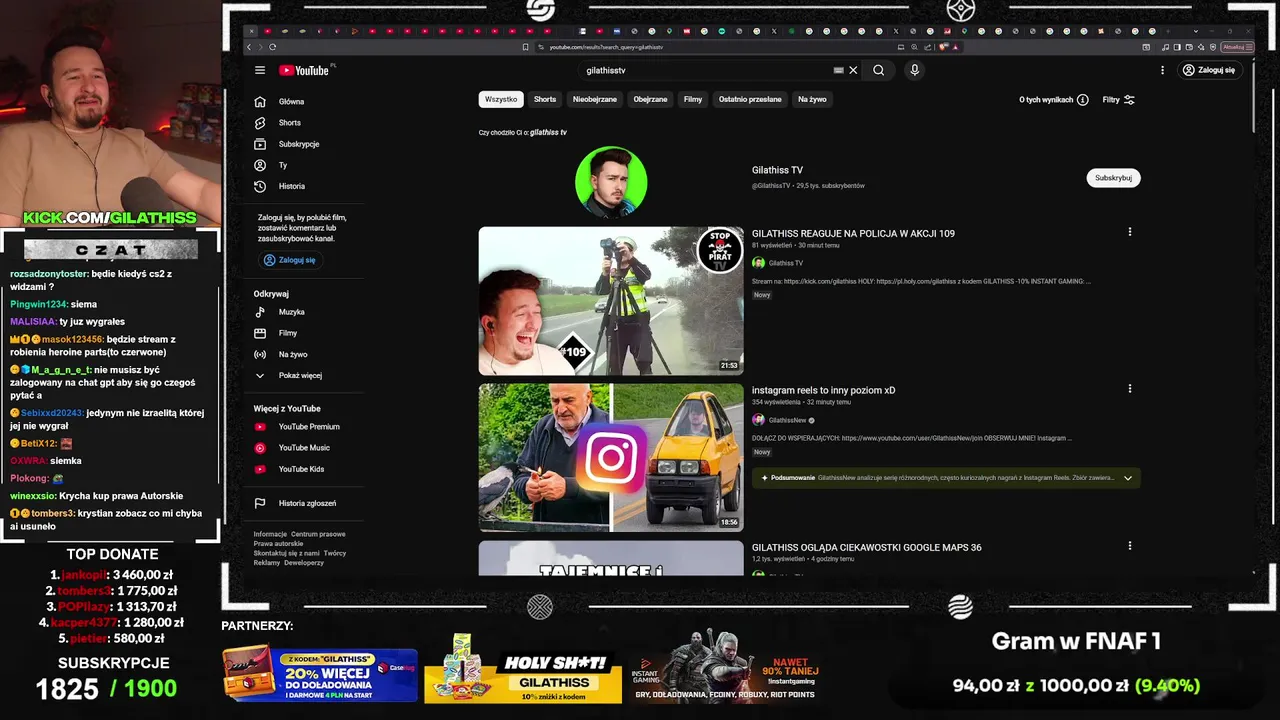Open the Gilathiss TV channel name

tap(777, 170)
